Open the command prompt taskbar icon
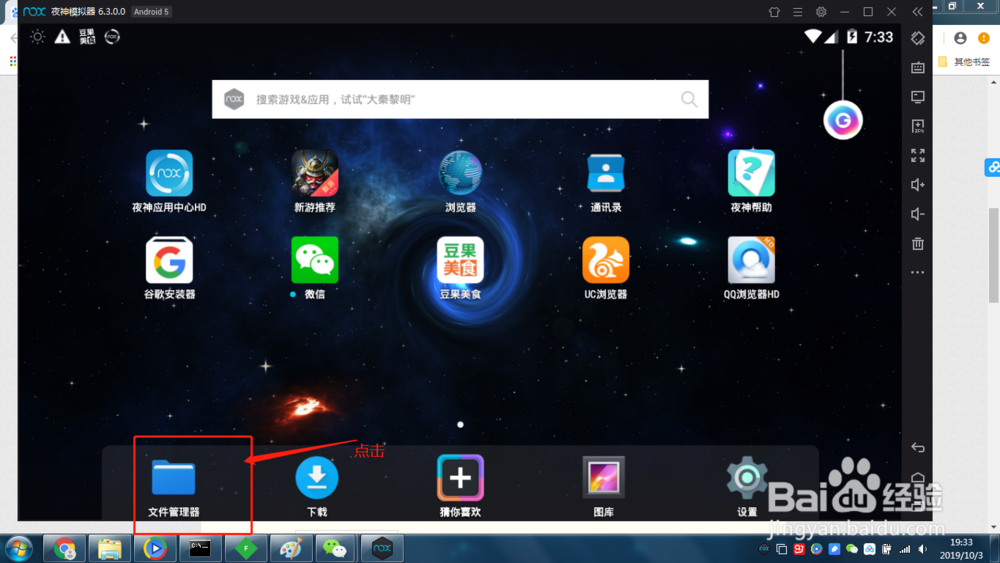 [x=200, y=549]
